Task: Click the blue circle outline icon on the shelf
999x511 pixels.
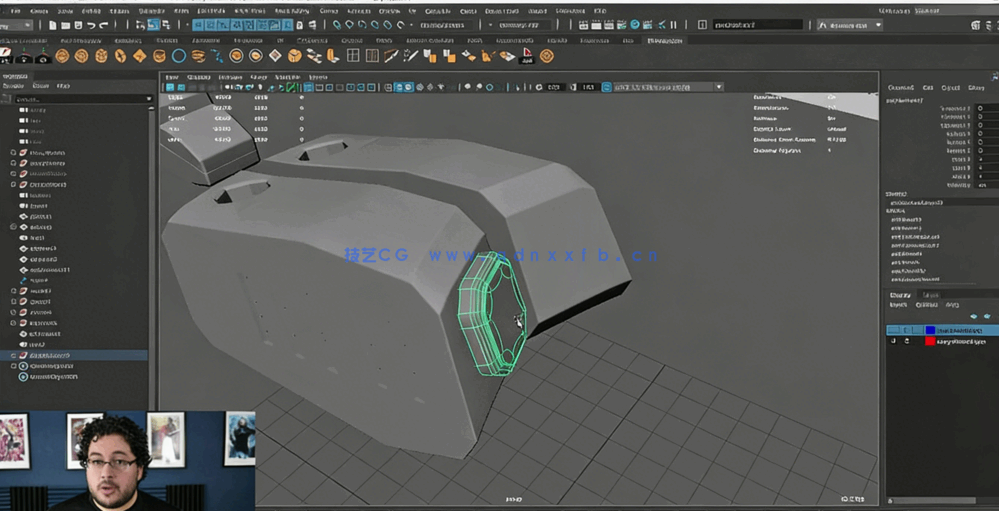Action: pyautogui.click(x=179, y=56)
